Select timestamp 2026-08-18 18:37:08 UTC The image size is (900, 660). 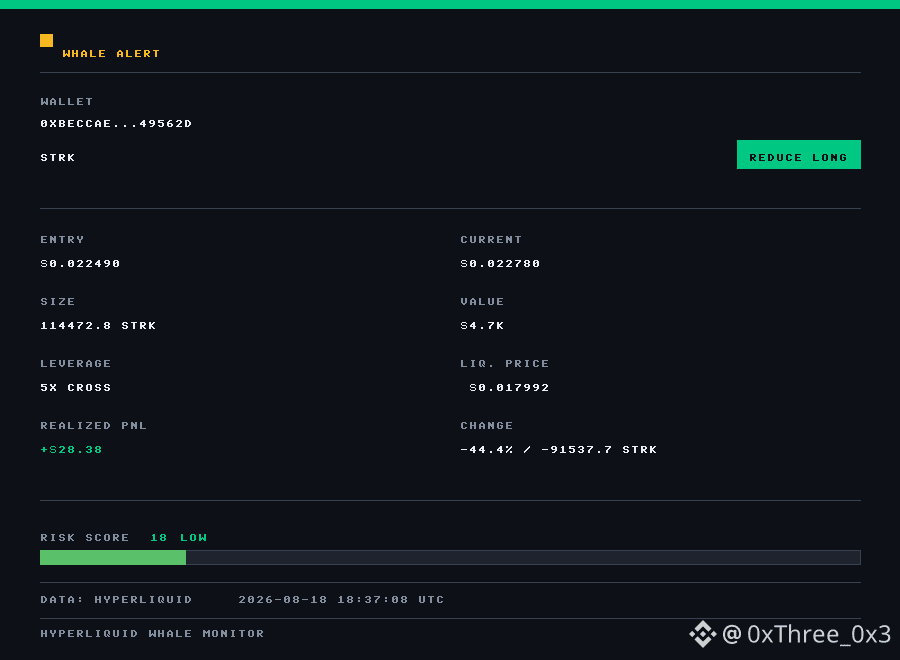341,600
